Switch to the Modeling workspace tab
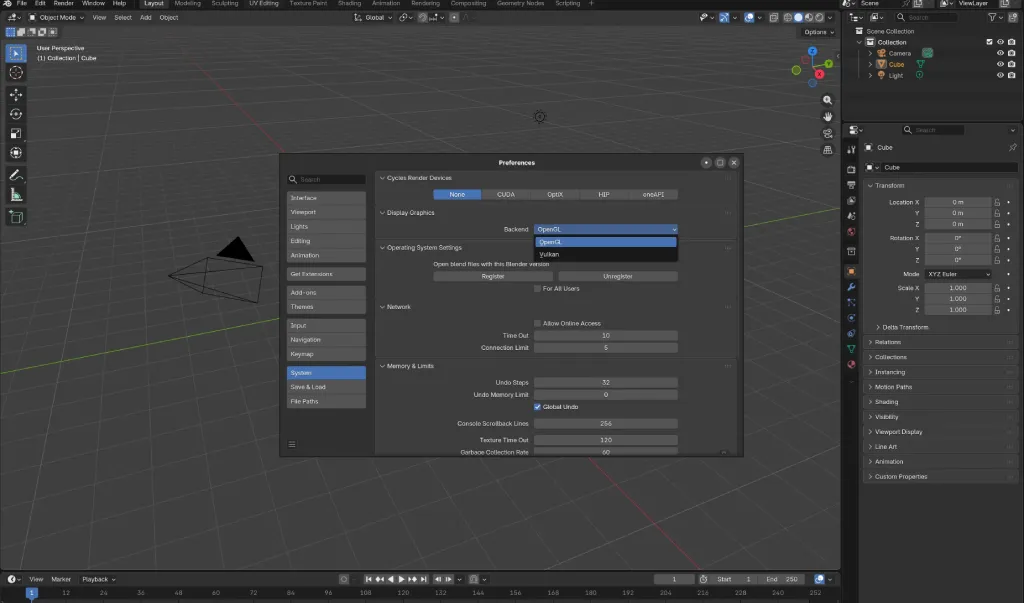 tap(187, 3)
